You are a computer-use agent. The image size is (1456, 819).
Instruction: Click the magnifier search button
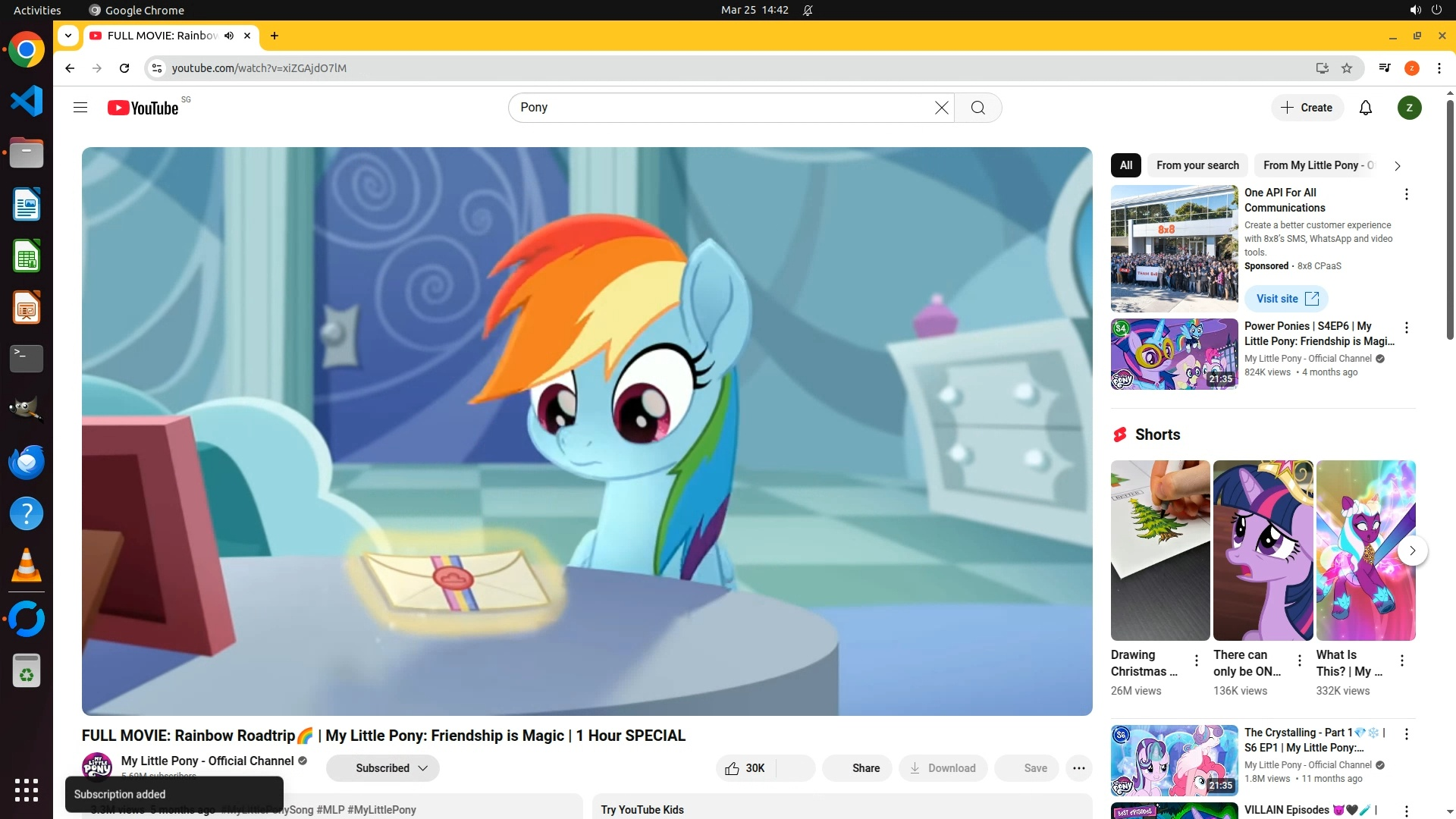(978, 108)
